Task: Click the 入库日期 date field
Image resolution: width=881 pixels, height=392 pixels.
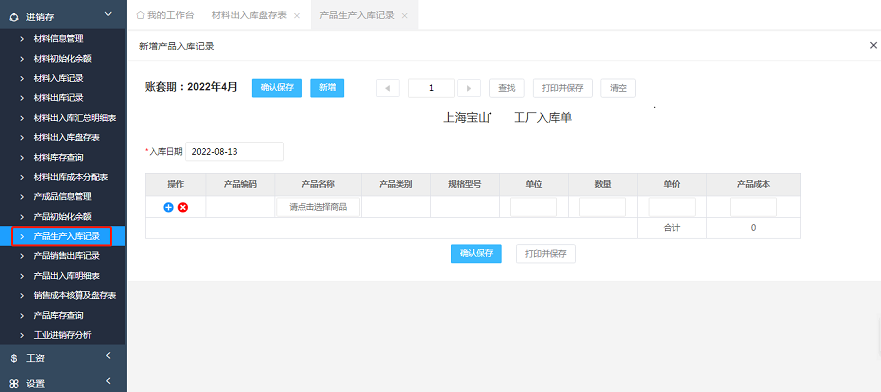Action: (x=234, y=152)
